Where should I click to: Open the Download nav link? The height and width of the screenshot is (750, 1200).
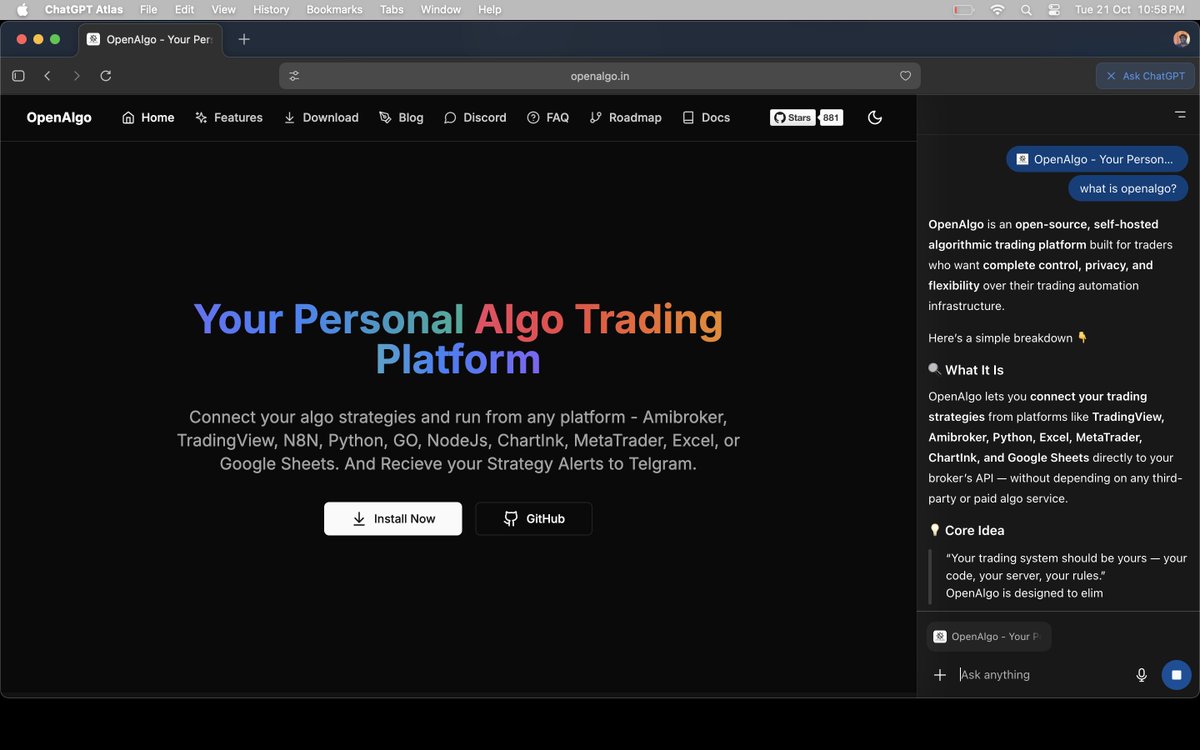pos(321,118)
